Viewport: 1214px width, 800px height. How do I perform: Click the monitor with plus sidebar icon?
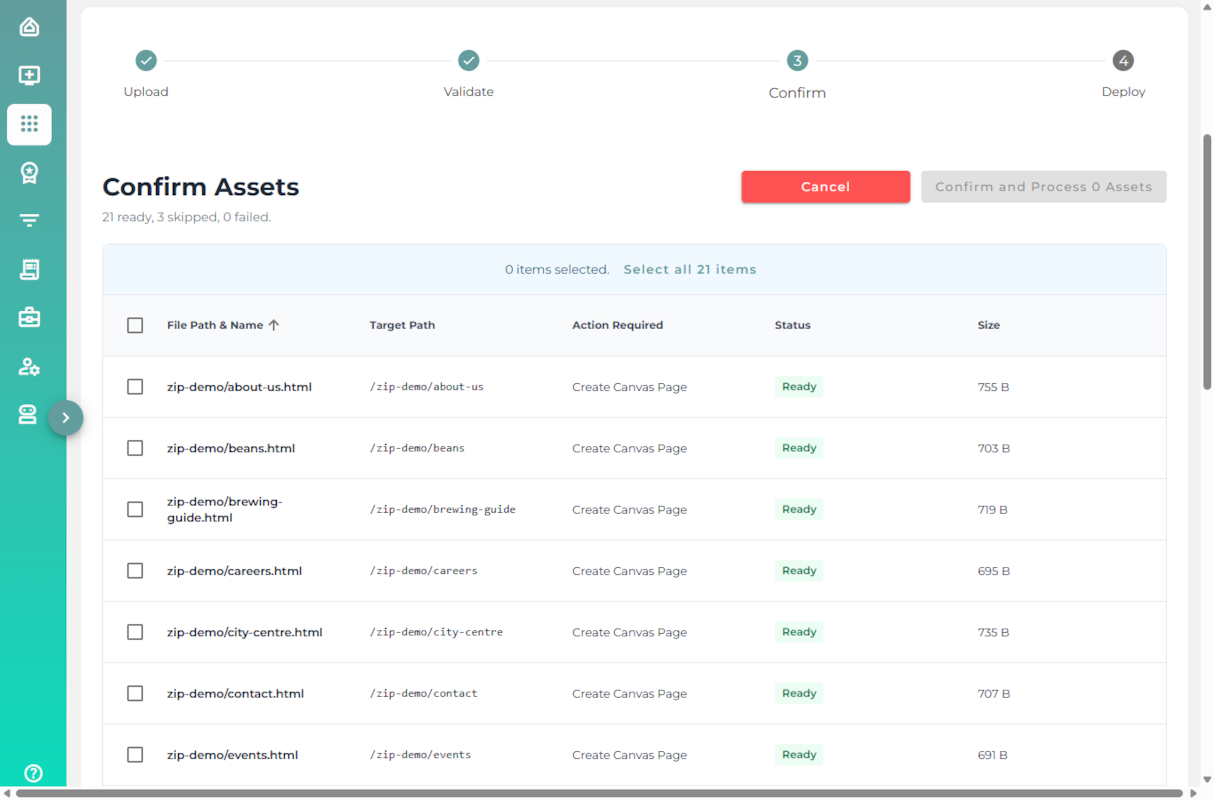coord(29,75)
